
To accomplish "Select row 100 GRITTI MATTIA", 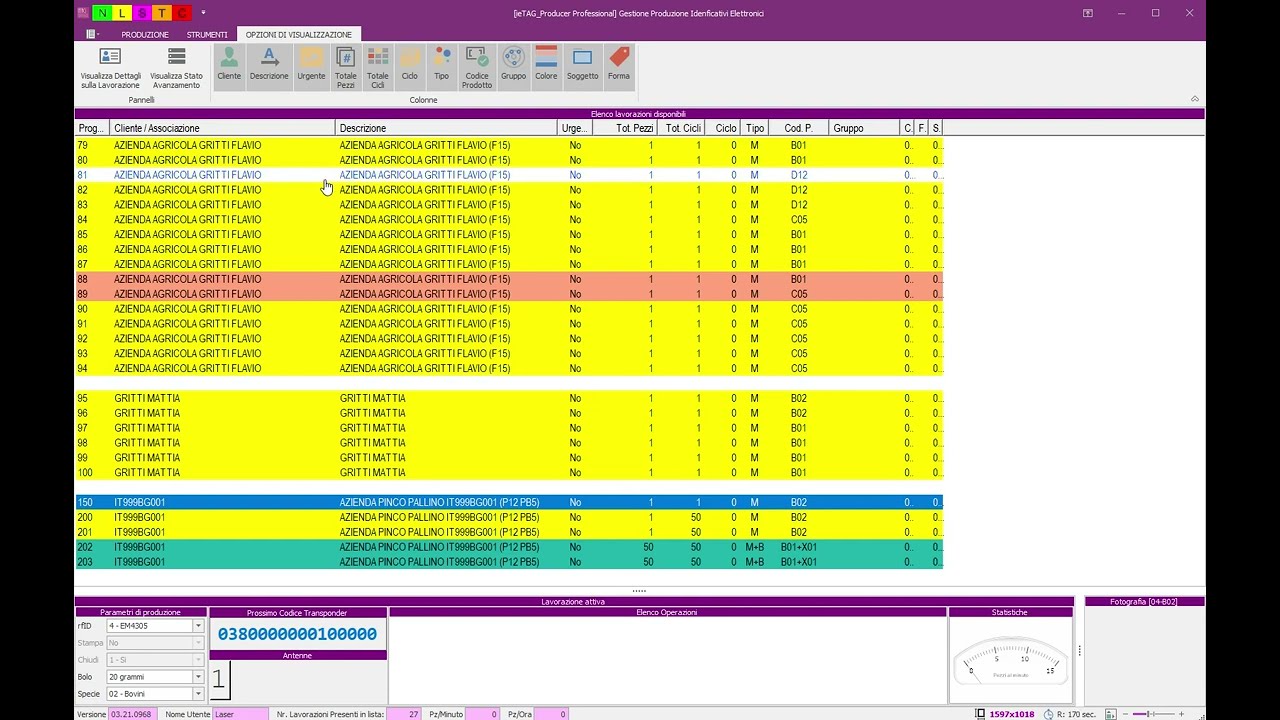I will [x=509, y=472].
